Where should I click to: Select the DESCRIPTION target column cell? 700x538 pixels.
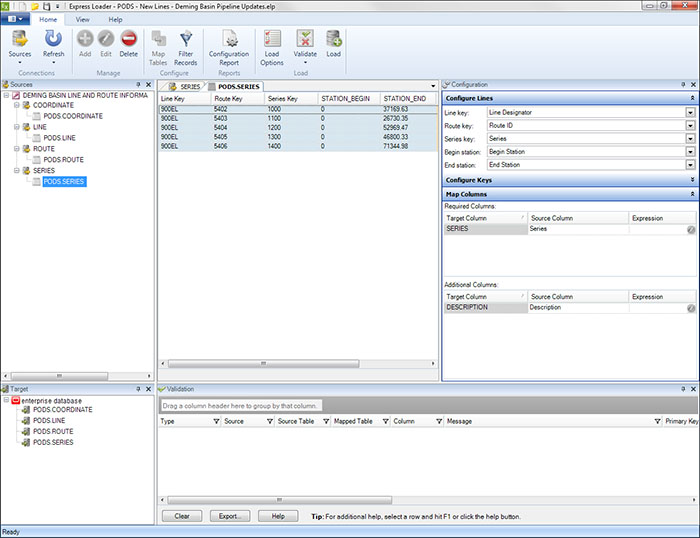[485, 308]
